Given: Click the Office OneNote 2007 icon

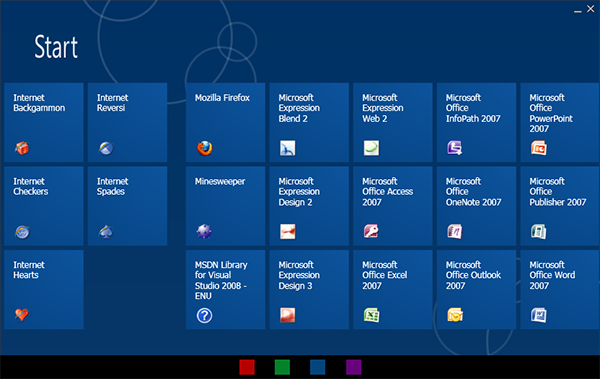Looking at the screenshot, I should tap(455, 231).
